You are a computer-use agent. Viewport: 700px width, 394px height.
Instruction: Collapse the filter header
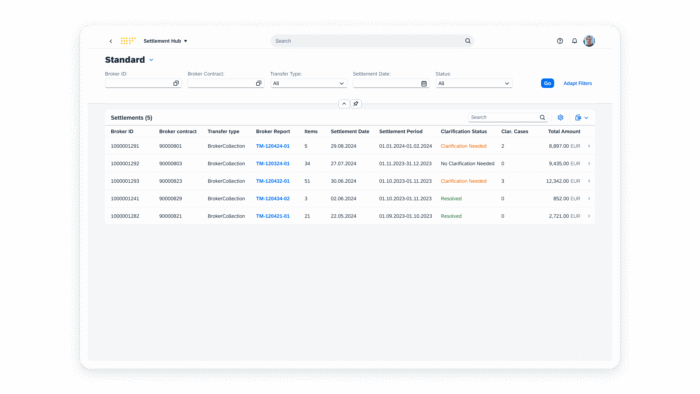pyautogui.click(x=344, y=104)
